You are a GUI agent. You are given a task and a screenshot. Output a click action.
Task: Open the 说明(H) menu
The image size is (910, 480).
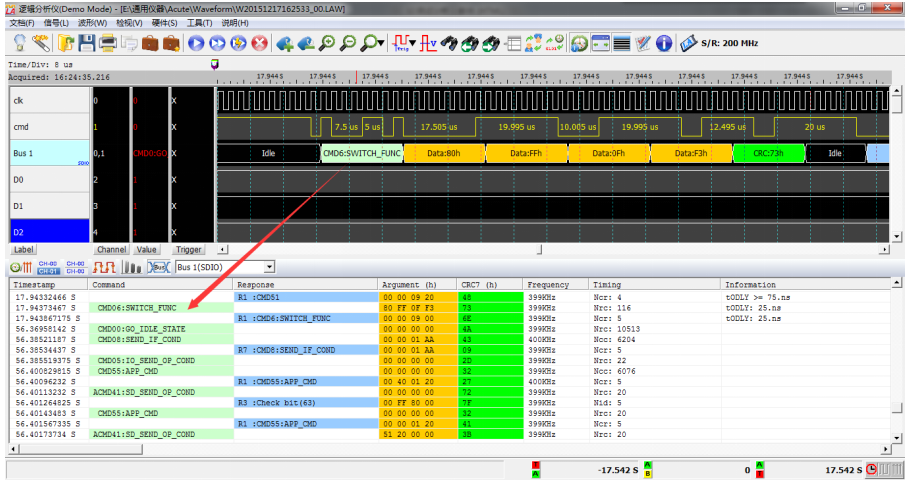(x=234, y=23)
